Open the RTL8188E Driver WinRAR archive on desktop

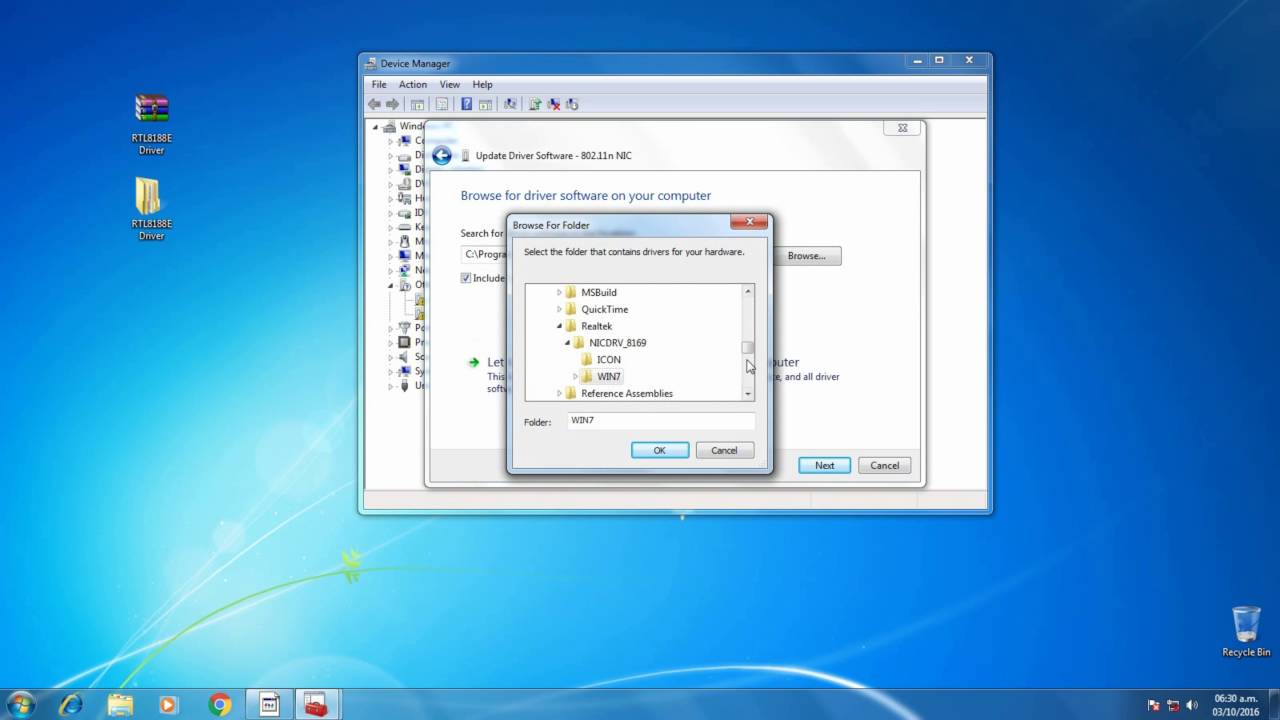[x=151, y=124]
